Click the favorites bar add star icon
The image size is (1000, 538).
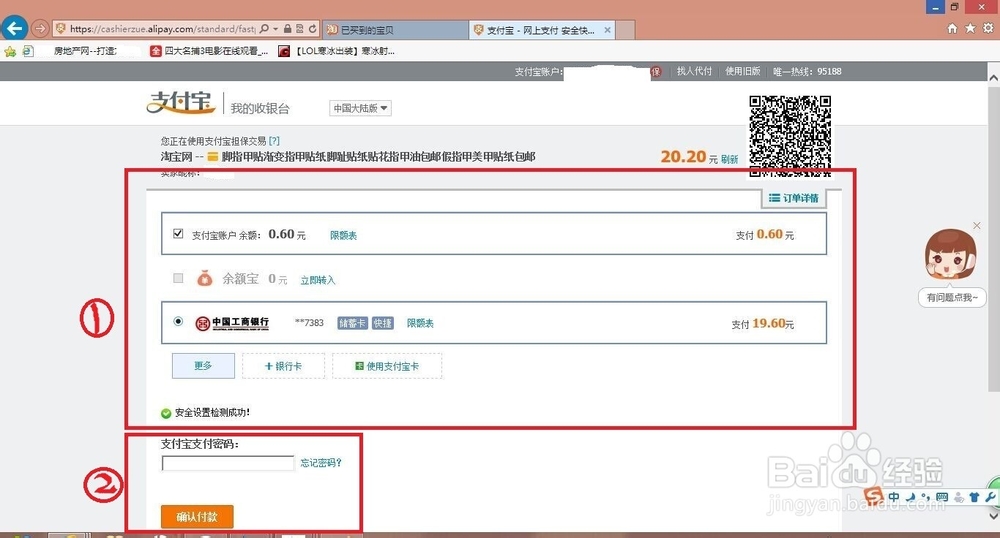click(x=10, y=51)
